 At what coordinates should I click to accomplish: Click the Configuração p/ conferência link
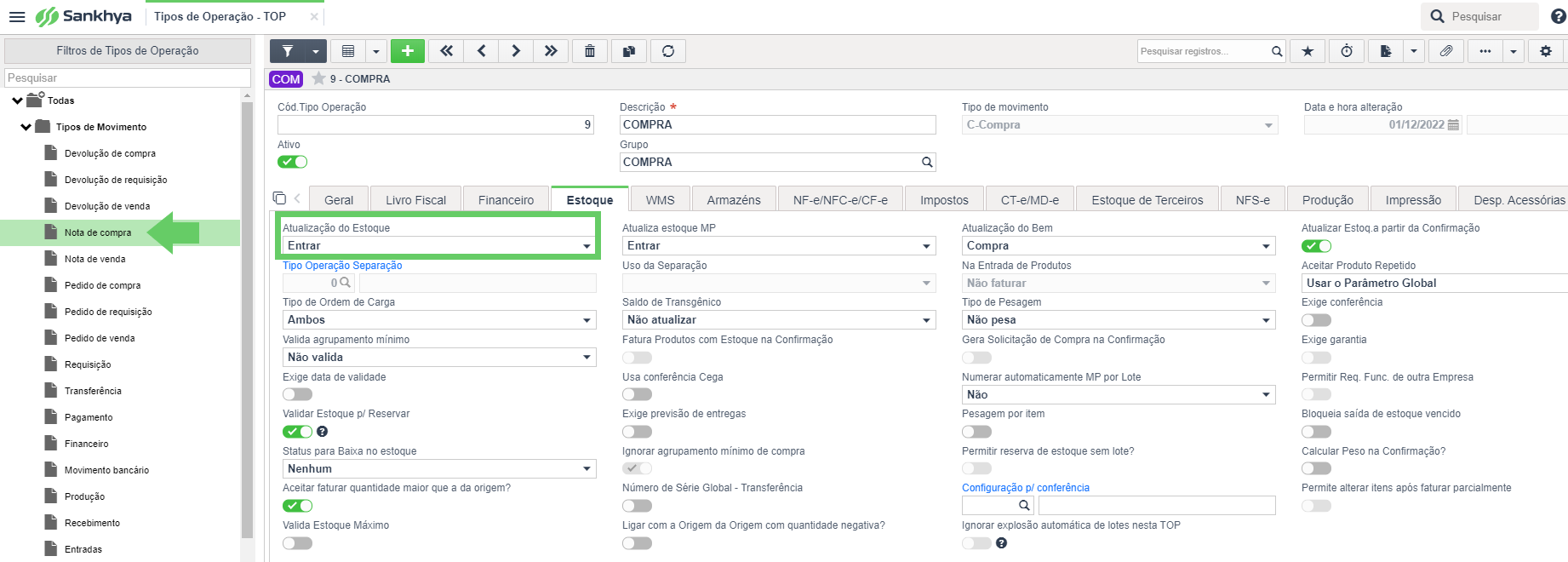pyautogui.click(x=1026, y=488)
